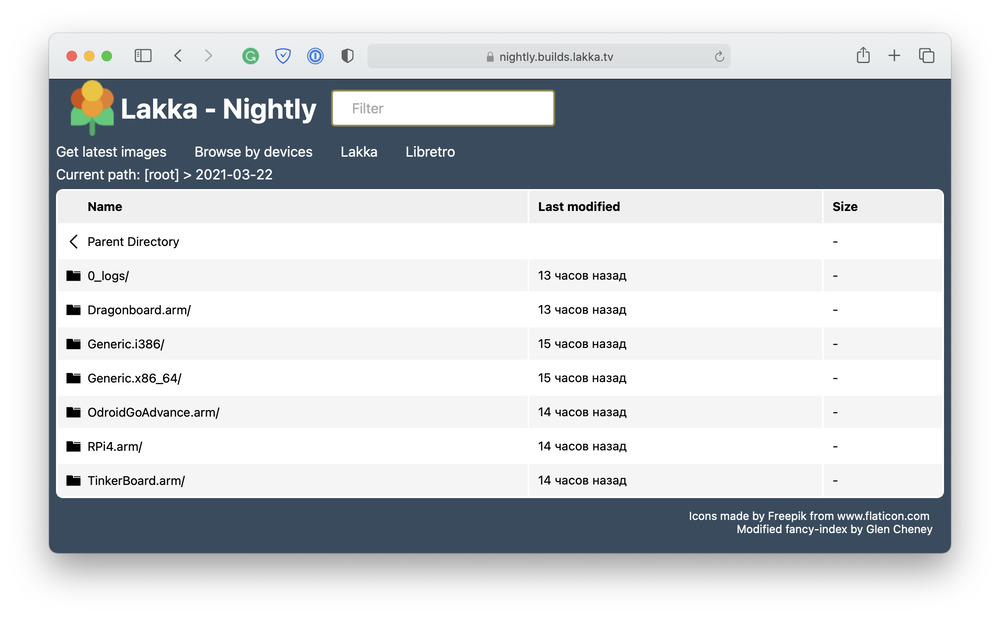
Task: Open the Share button in Safari
Action: click(x=863, y=55)
